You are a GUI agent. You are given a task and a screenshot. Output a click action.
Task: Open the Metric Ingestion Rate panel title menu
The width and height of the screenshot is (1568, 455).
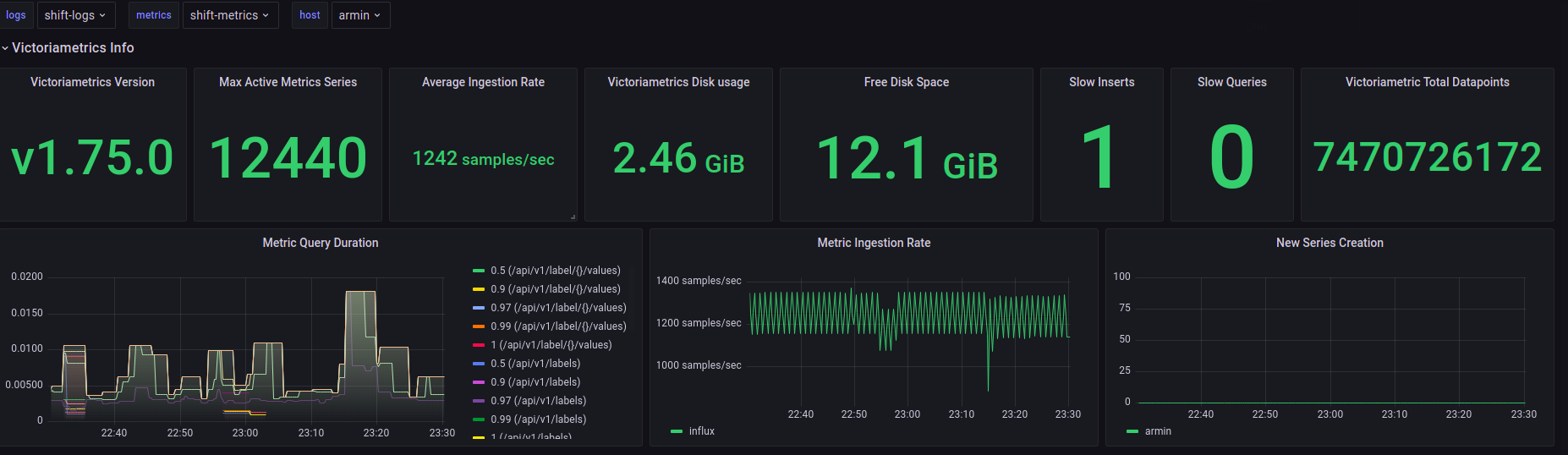click(x=874, y=243)
